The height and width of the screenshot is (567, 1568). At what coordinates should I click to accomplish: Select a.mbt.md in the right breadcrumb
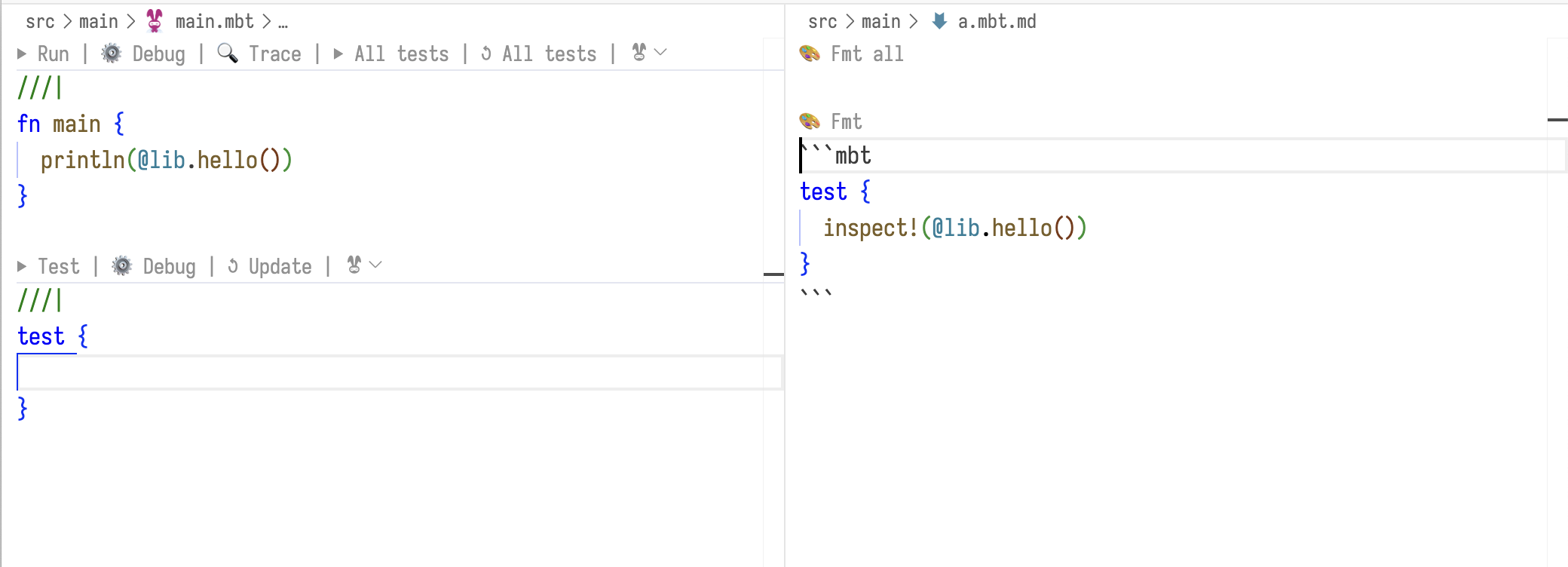[997, 22]
